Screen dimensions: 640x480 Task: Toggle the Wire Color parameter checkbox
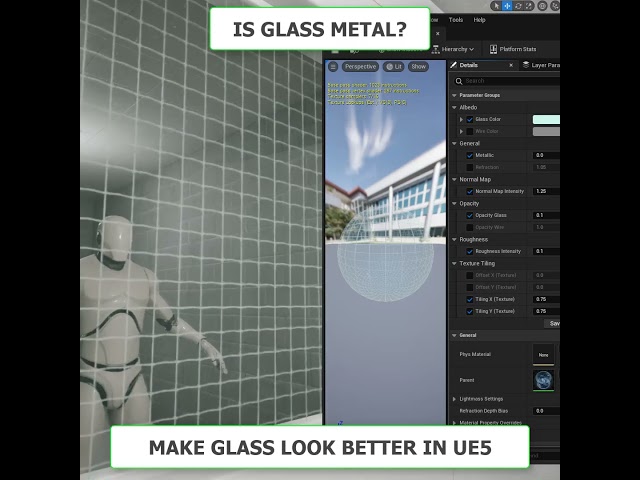coord(470,131)
